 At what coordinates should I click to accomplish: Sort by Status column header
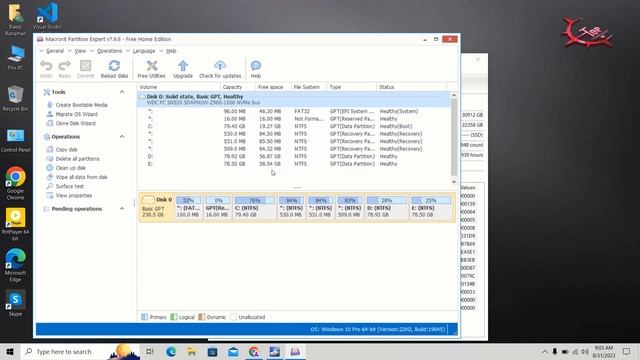(411, 87)
